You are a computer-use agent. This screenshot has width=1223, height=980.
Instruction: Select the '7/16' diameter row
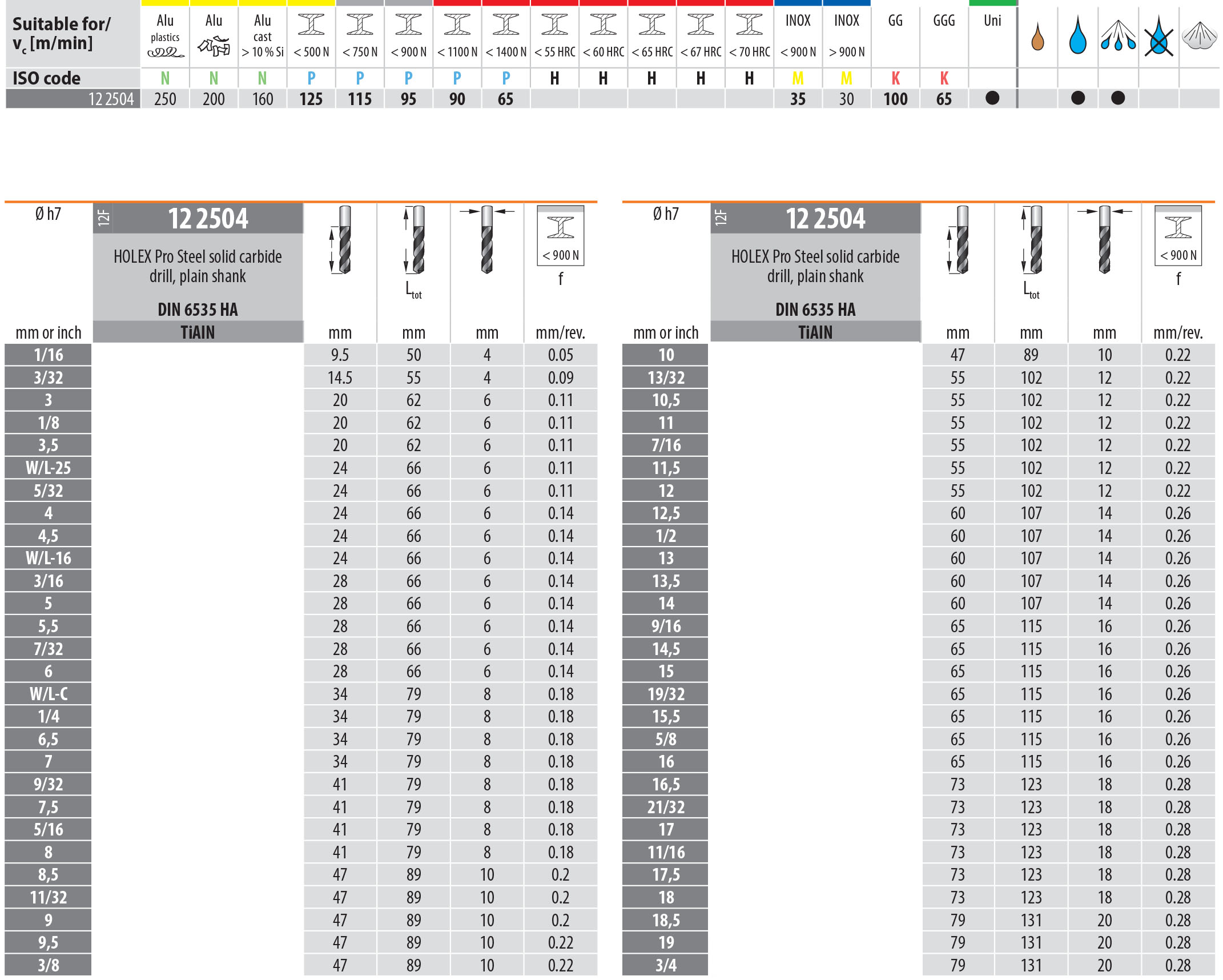[666, 445]
